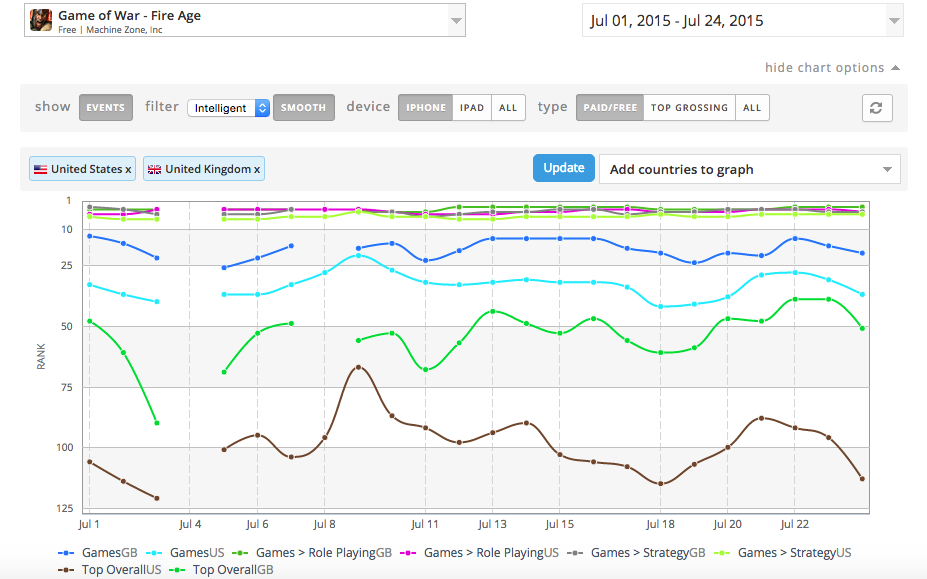Remove the United States country tag
Viewport: 927px width, 579px height.
click(x=128, y=170)
